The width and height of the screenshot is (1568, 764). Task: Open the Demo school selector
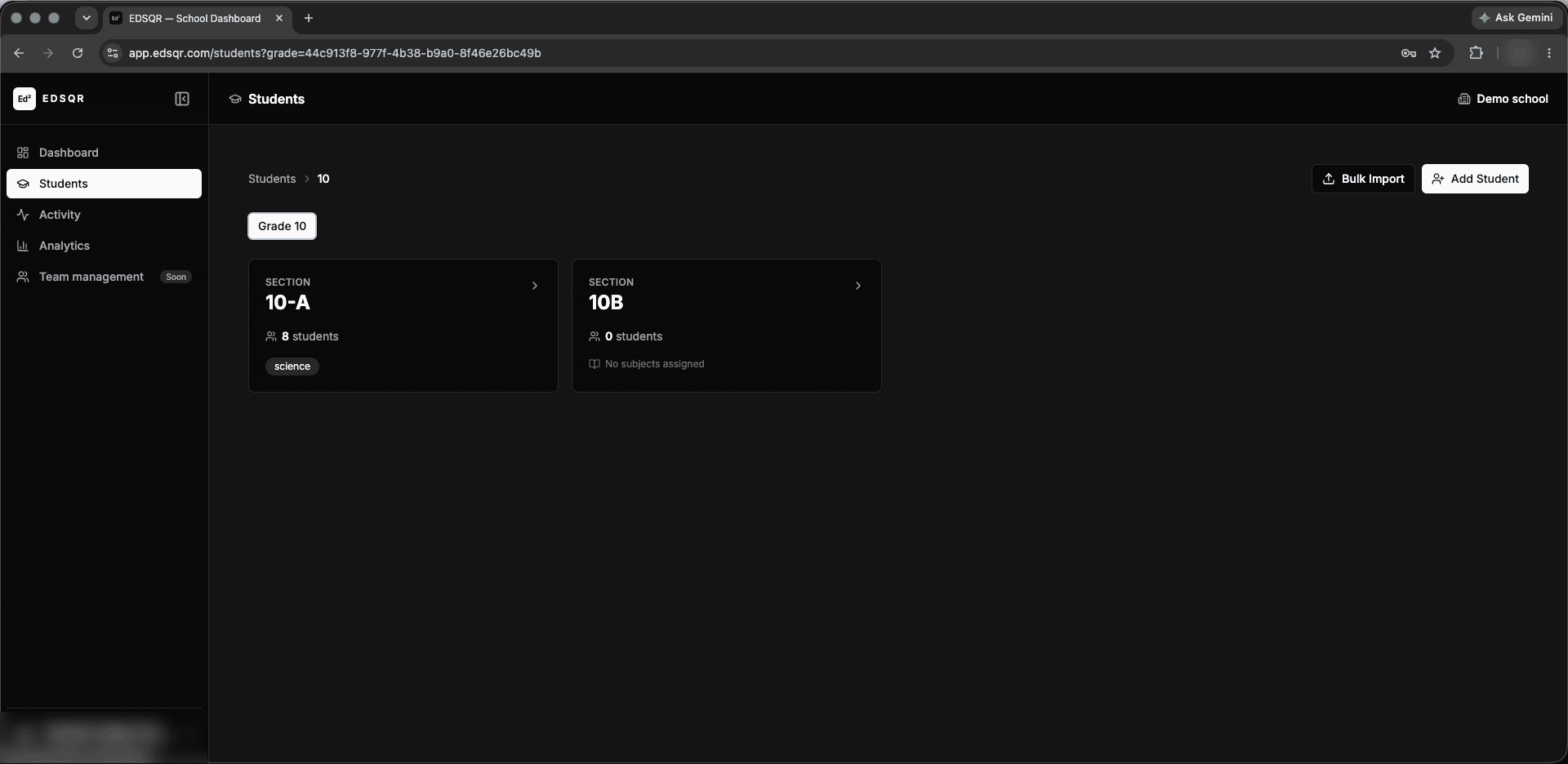(1503, 99)
